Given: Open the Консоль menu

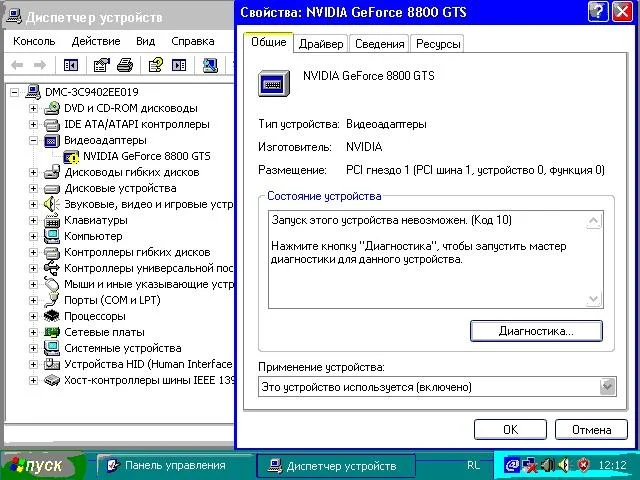Looking at the screenshot, I should coord(34,41).
